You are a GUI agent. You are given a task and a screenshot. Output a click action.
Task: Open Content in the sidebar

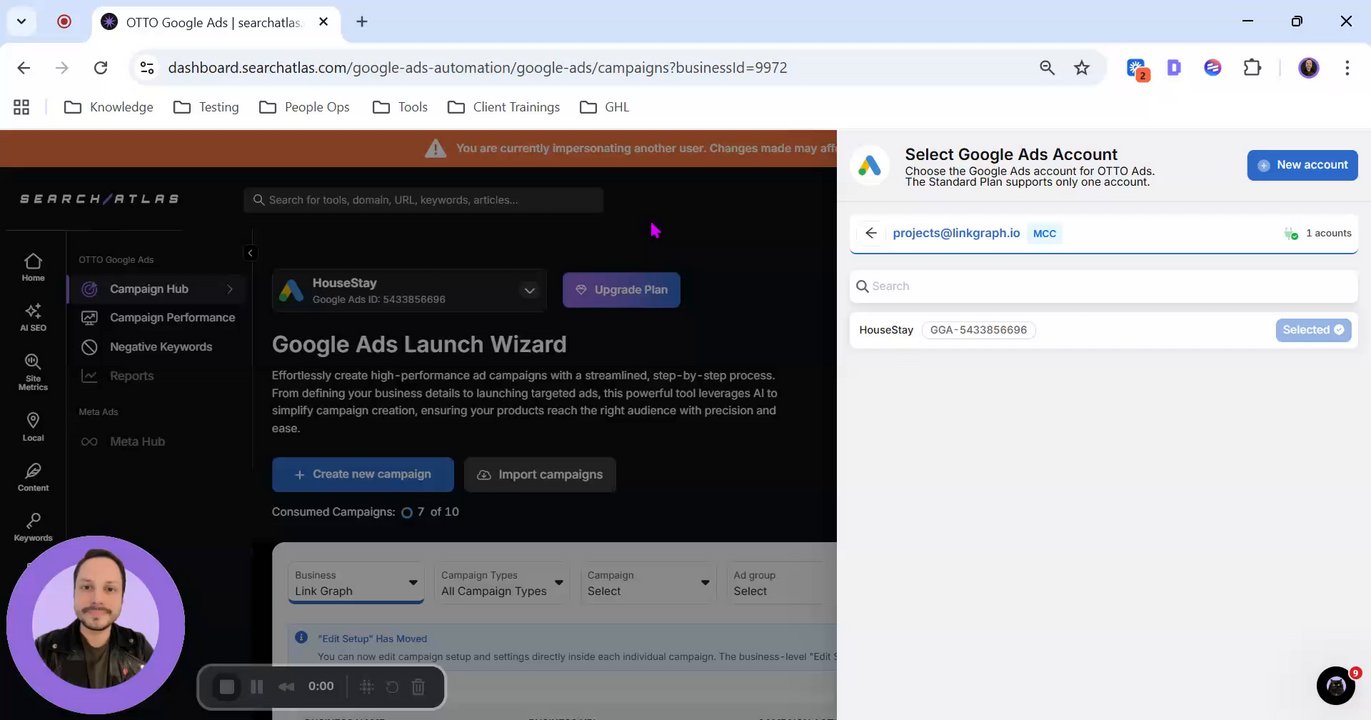(33, 477)
